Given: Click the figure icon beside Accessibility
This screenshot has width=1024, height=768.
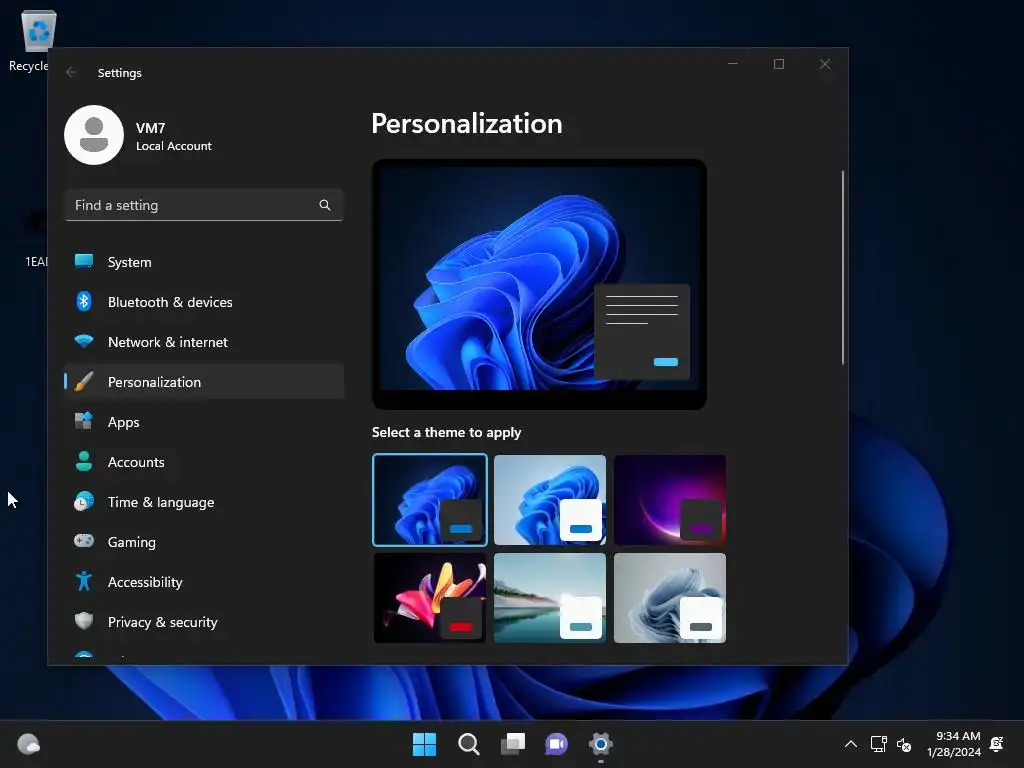Looking at the screenshot, I should (x=84, y=581).
